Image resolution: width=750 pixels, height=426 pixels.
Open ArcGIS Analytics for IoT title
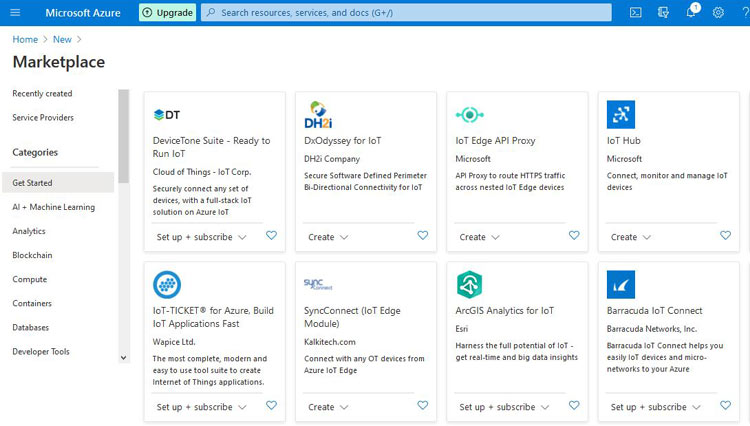tap(505, 311)
